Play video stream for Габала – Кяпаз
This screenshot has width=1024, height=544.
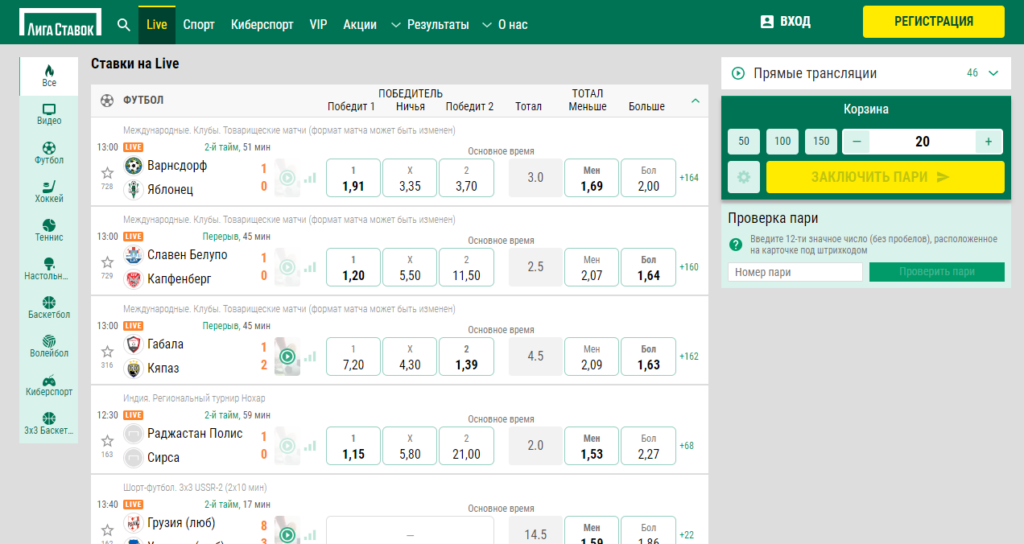(x=287, y=357)
